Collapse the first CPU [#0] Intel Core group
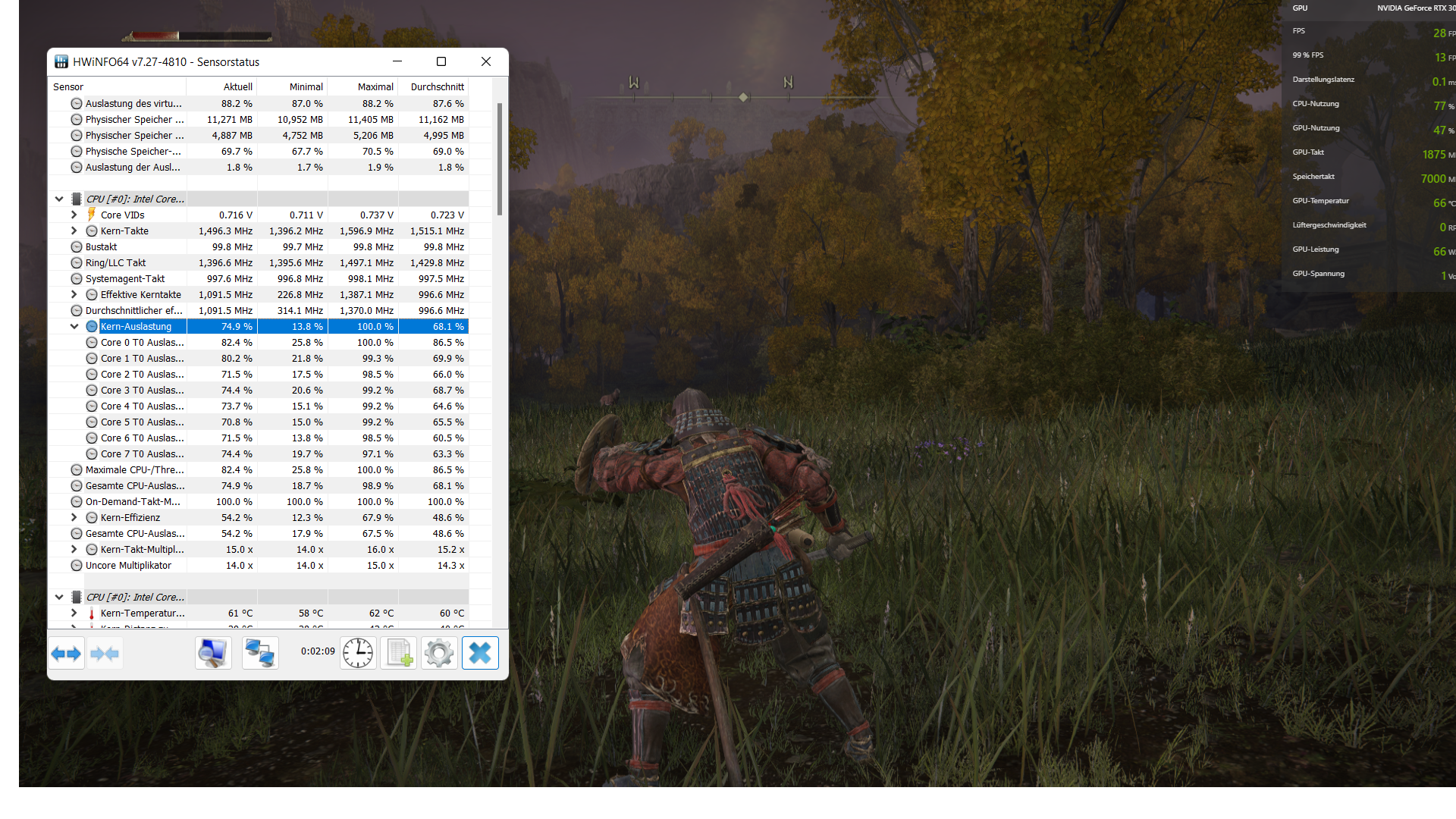Screen dimensions: 1456x819 tap(59, 199)
